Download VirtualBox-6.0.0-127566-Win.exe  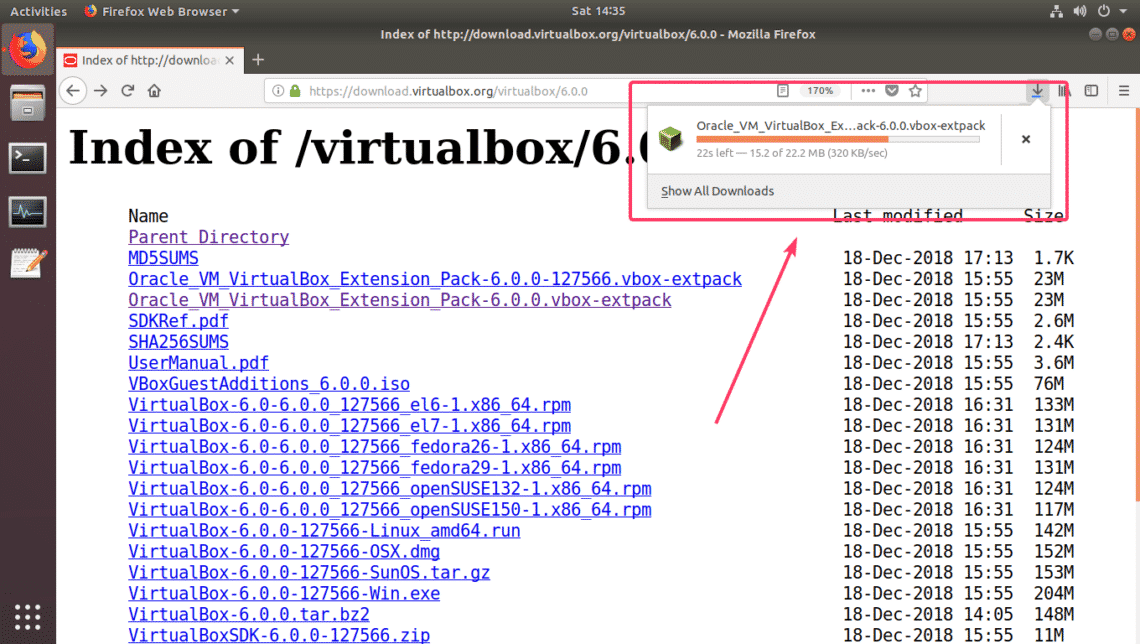point(284,593)
